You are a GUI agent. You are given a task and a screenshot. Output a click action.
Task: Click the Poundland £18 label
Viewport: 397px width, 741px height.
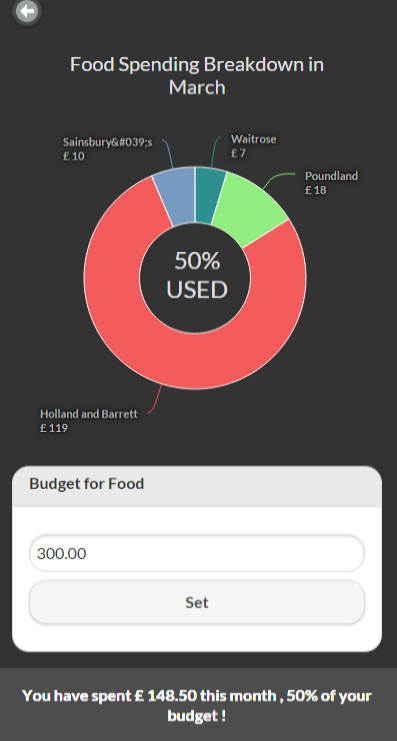click(331, 182)
